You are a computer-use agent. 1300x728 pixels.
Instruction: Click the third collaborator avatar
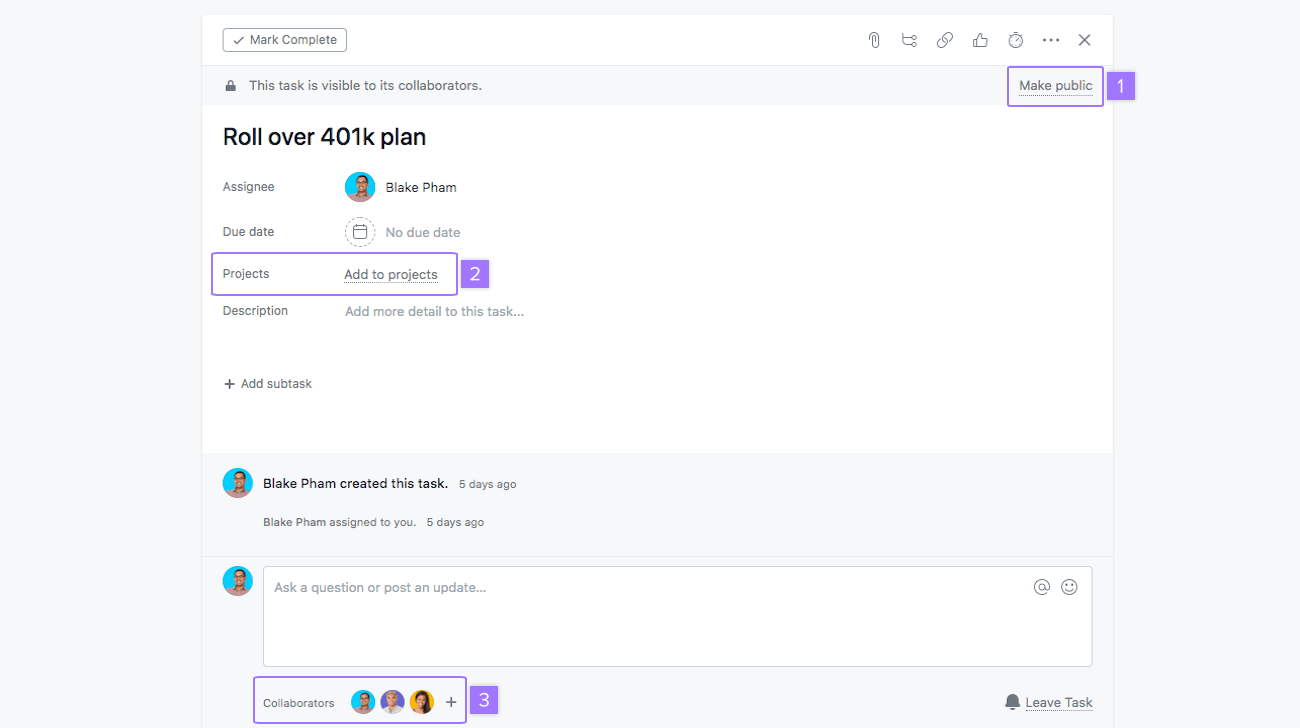click(422, 702)
